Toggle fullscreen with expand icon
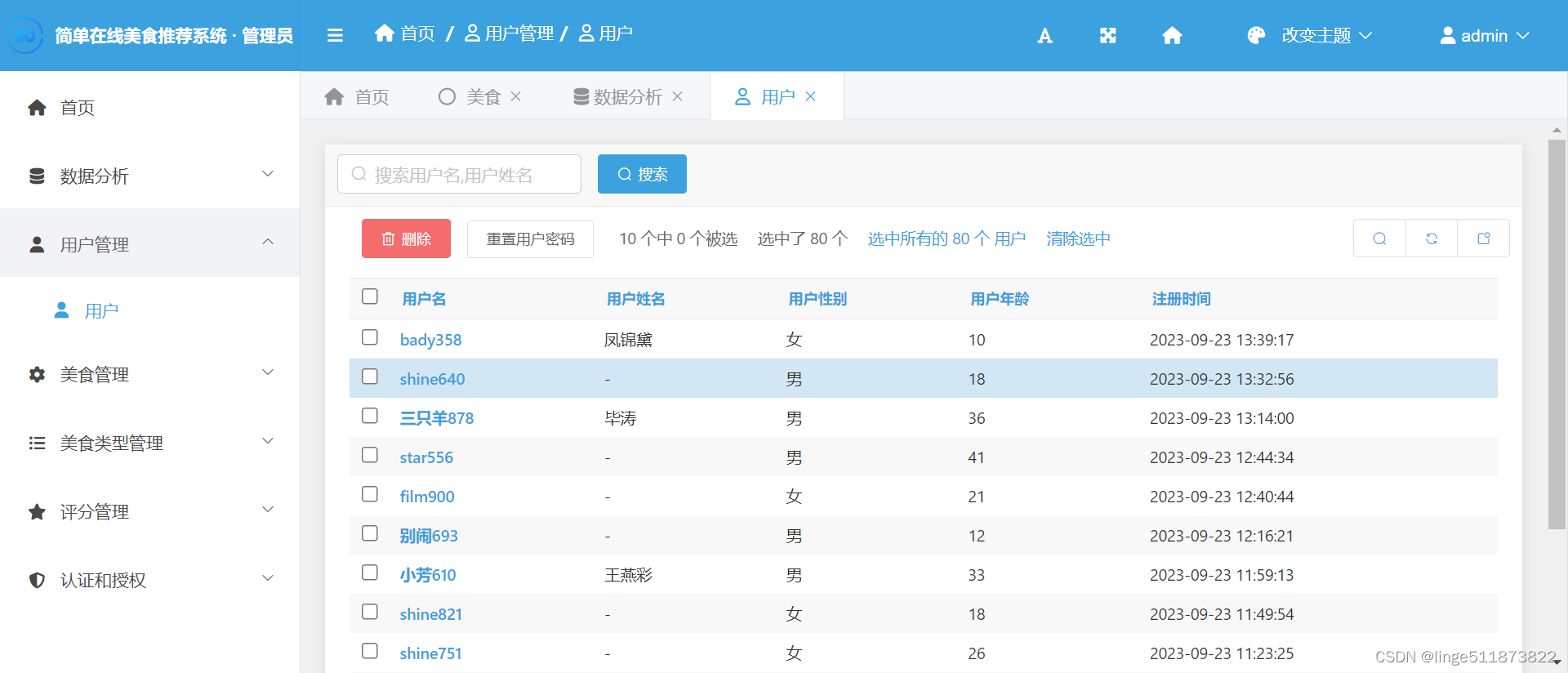Image resolution: width=1568 pixels, height=673 pixels. click(x=1107, y=35)
